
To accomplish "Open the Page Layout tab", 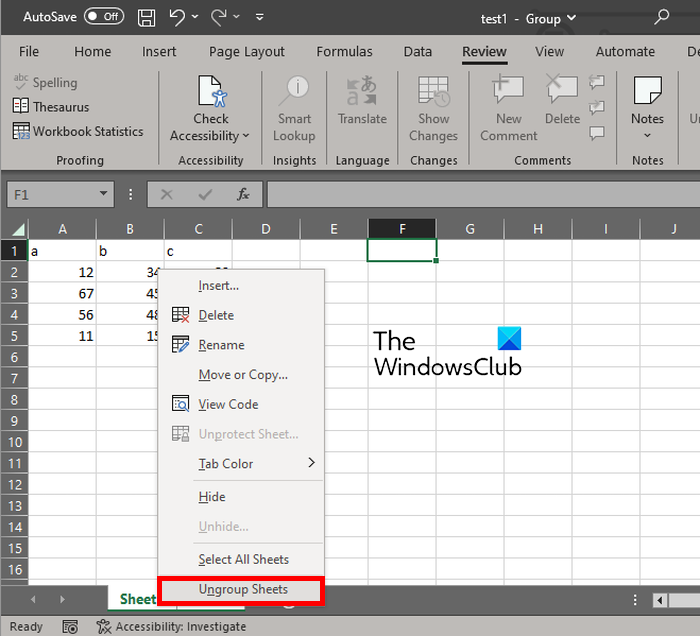I will pos(246,52).
